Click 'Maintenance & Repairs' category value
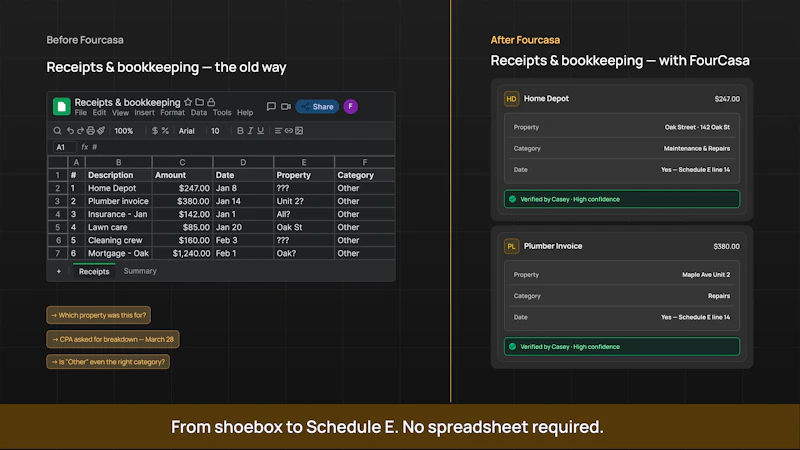The width and height of the screenshot is (800, 450). 696,148
